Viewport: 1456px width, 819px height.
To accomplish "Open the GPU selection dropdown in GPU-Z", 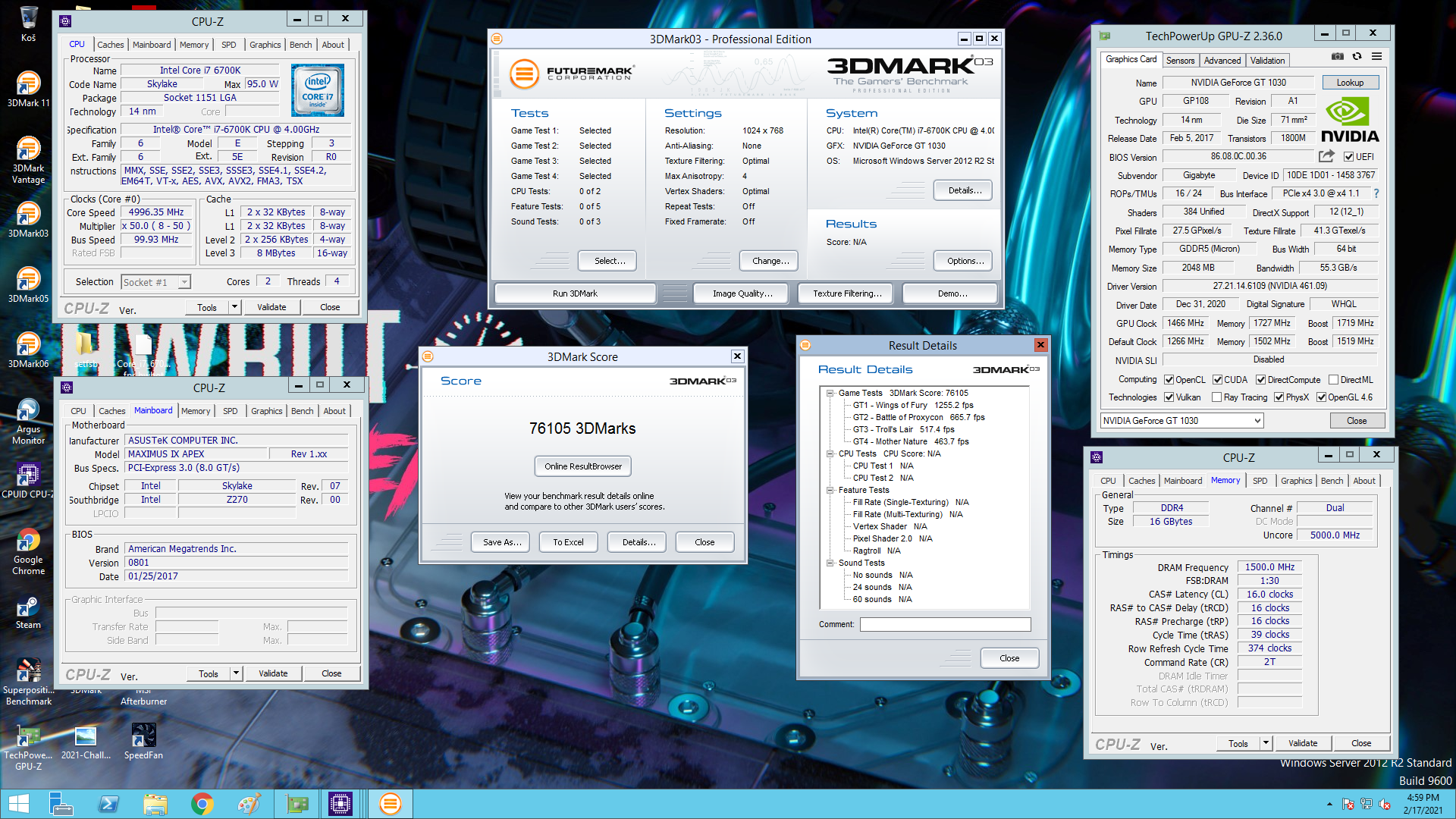I will (x=1182, y=421).
